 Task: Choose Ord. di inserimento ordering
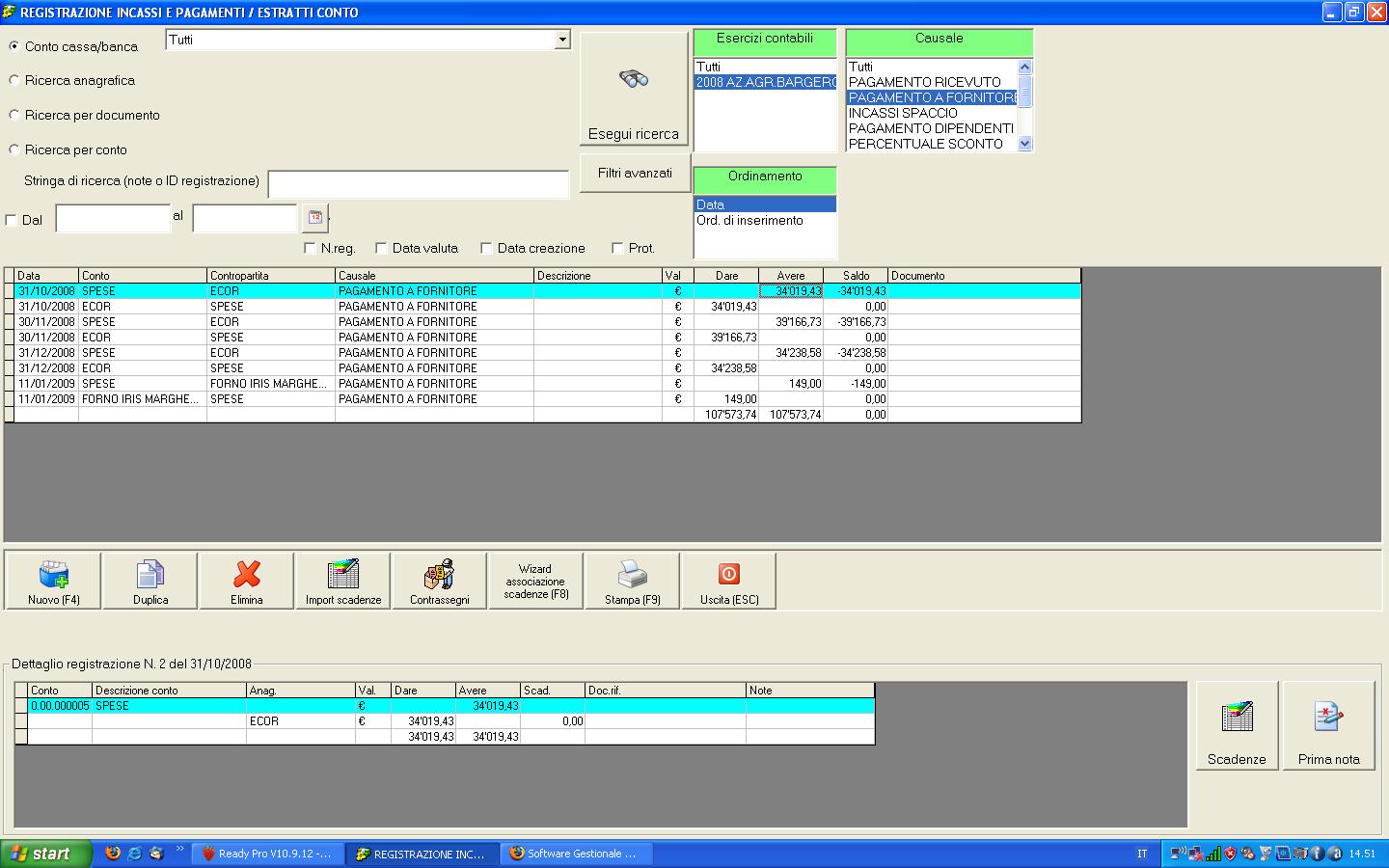765,220
